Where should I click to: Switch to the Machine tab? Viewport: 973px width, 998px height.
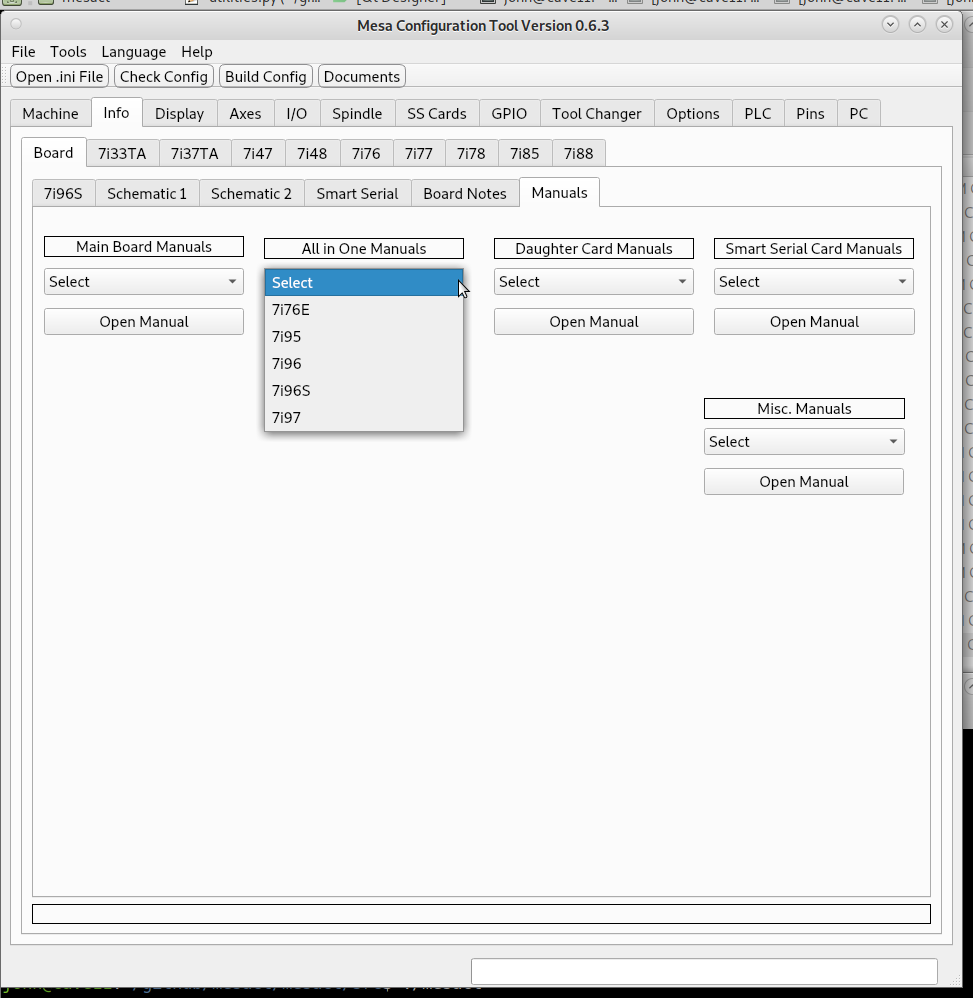[x=50, y=113]
